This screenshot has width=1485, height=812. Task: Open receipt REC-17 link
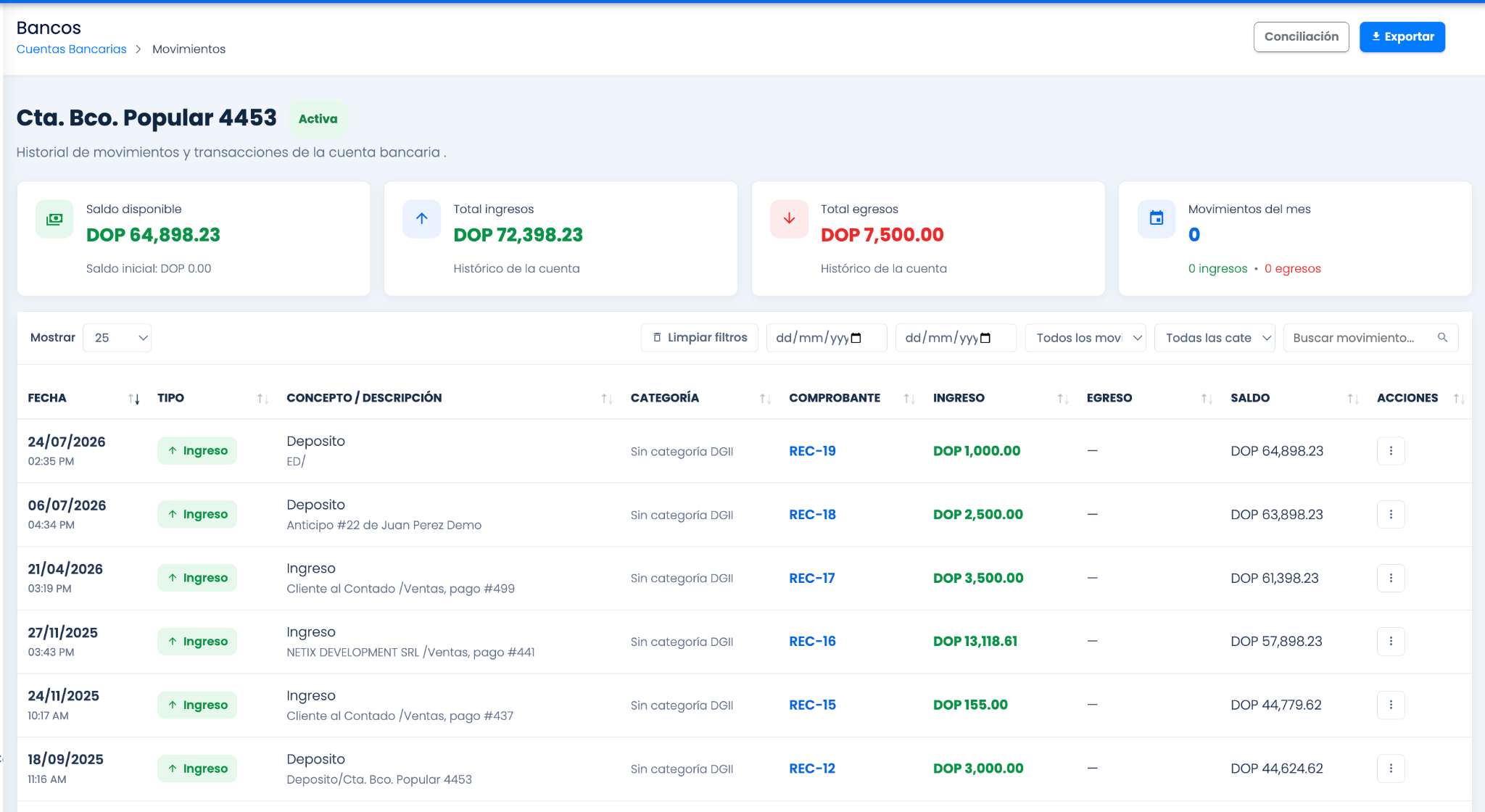(812, 578)
